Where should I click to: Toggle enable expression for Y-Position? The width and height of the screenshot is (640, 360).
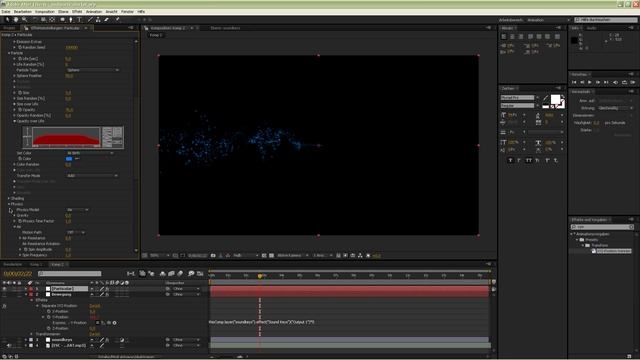click(98, 323)
